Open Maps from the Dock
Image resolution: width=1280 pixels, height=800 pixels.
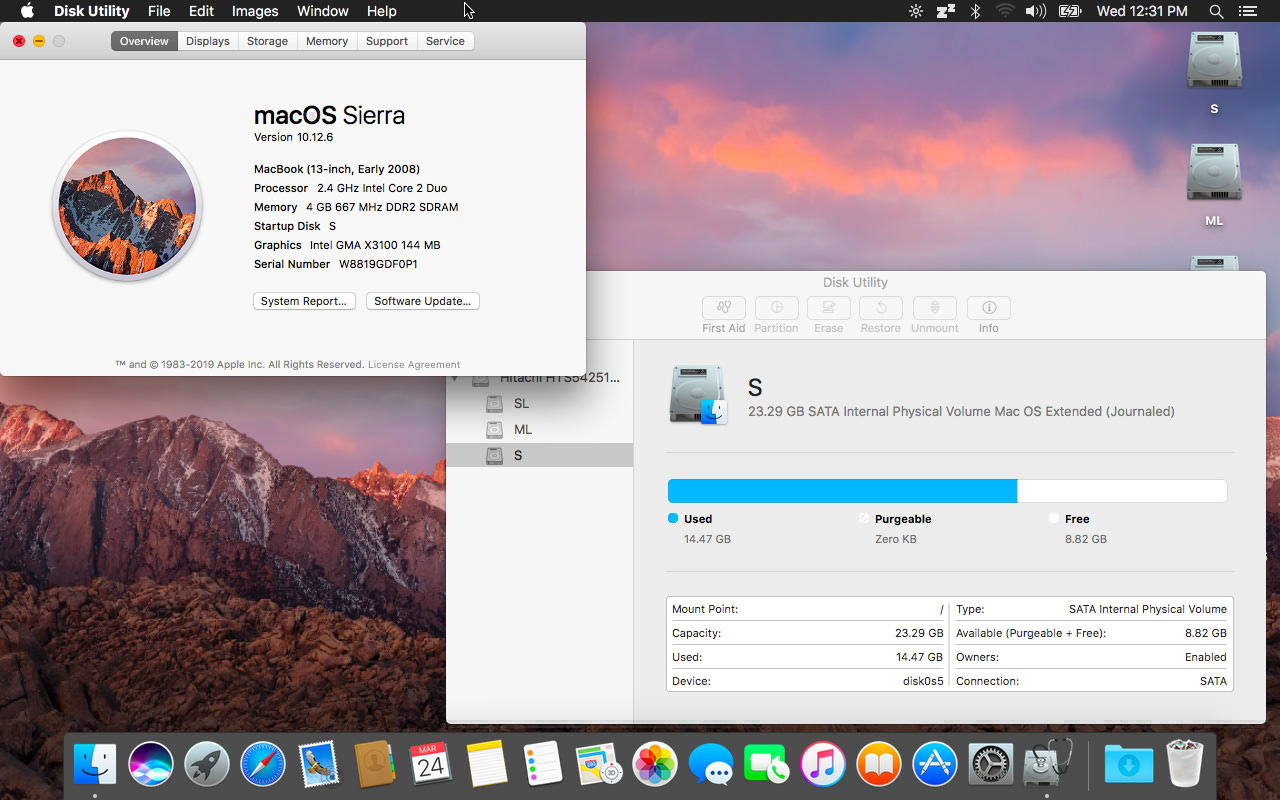599,764
